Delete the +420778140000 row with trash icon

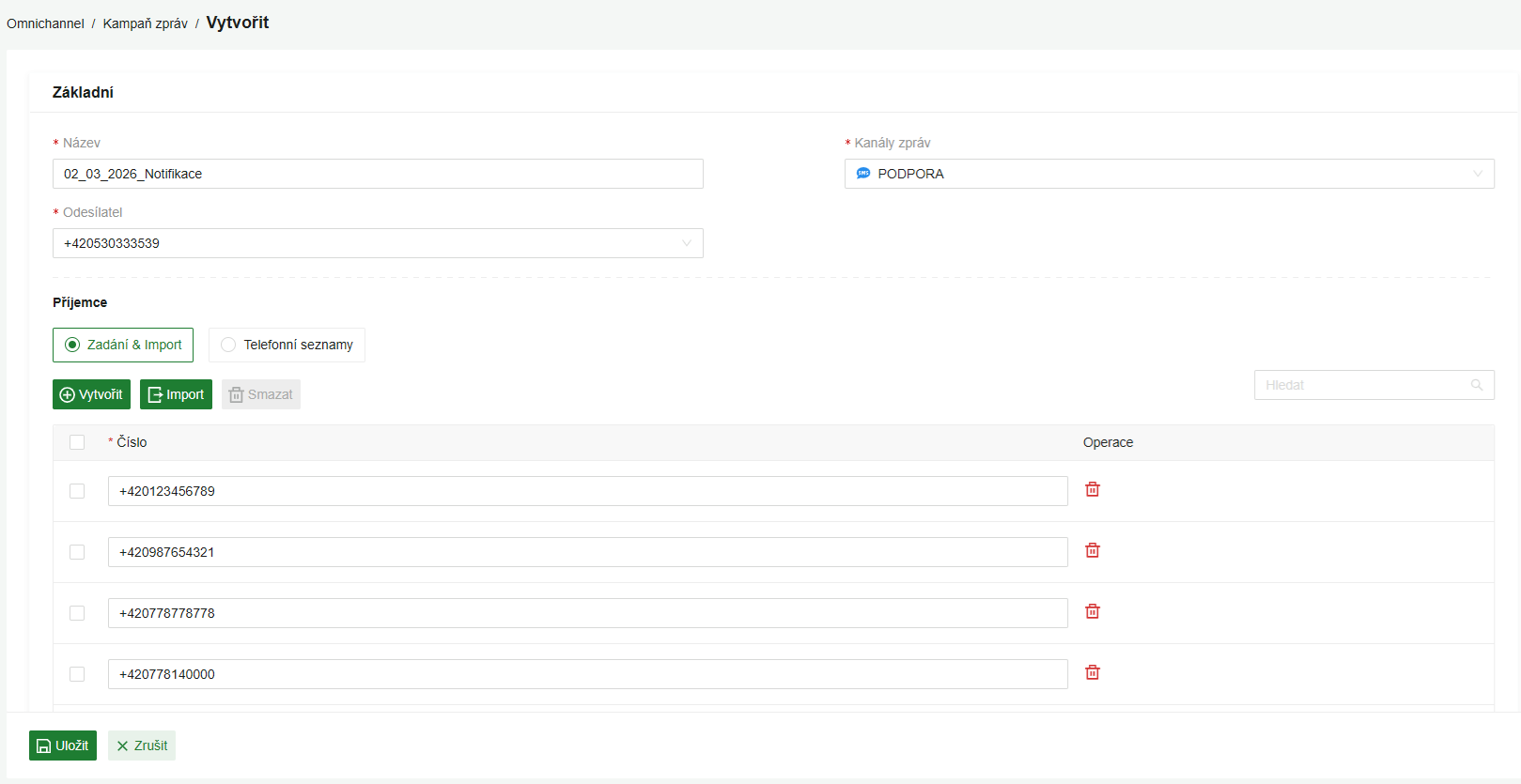(1092, 672)
